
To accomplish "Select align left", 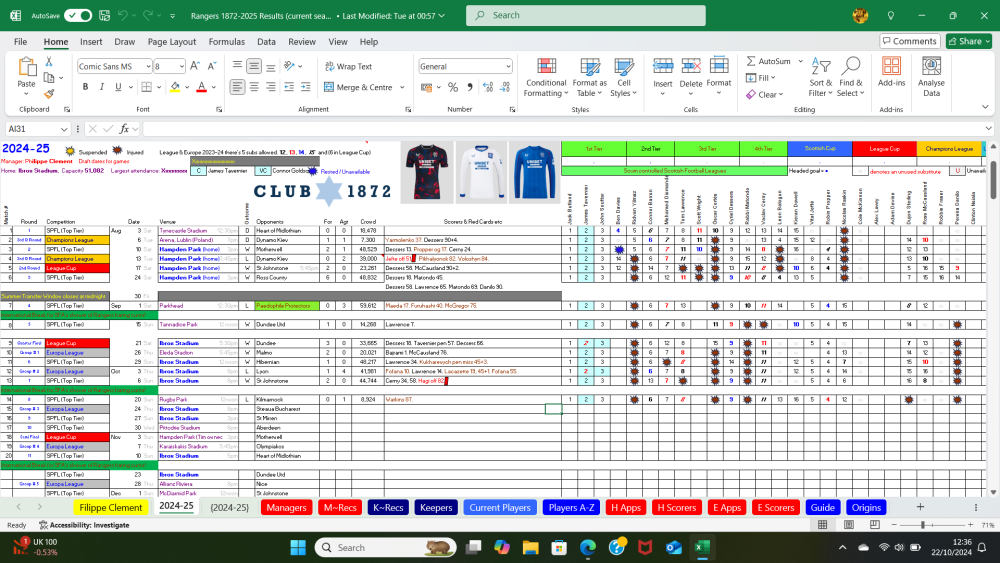I will pos(237,87).
